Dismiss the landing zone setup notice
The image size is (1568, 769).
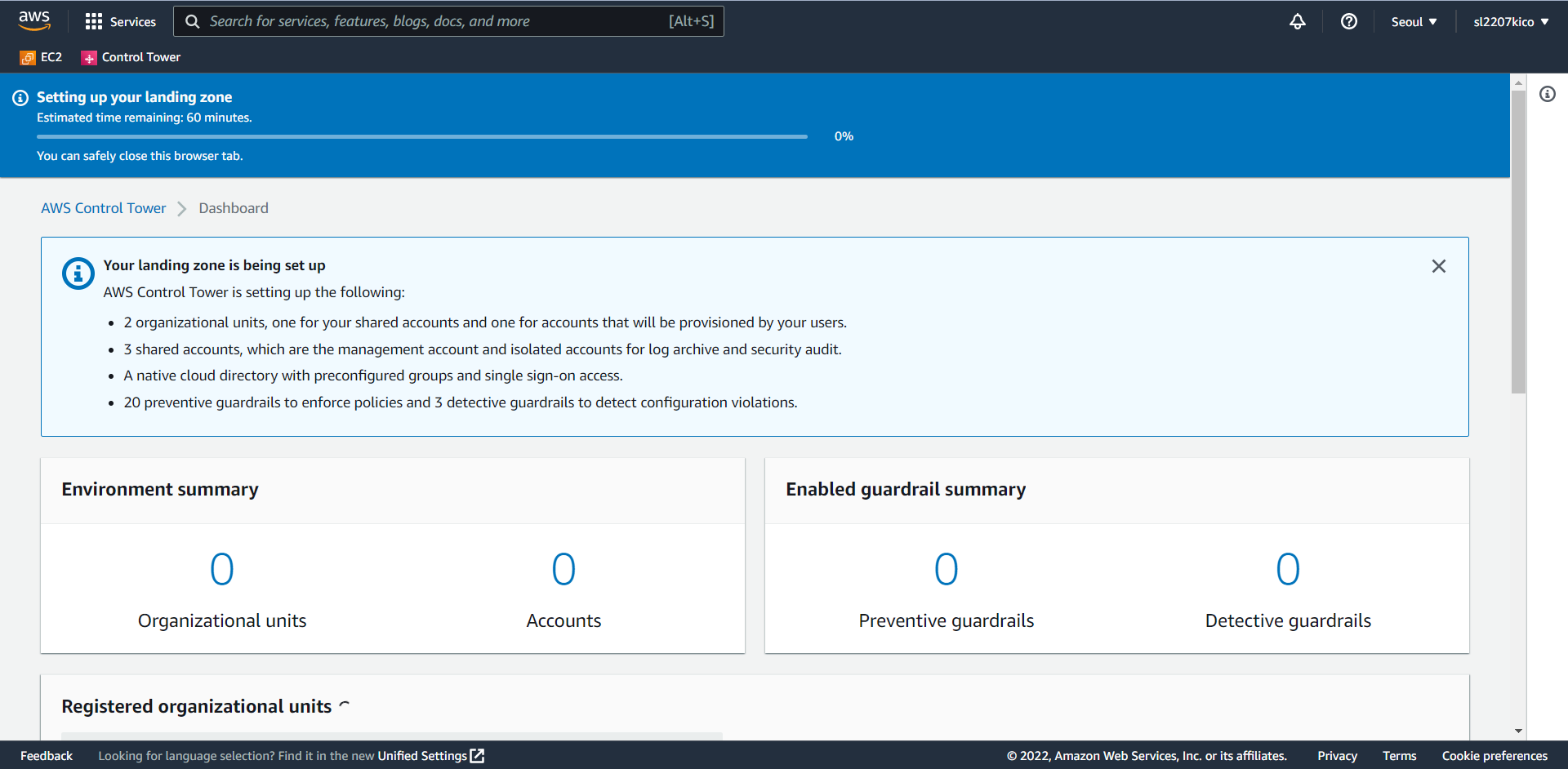click(x=1438, y=266)
